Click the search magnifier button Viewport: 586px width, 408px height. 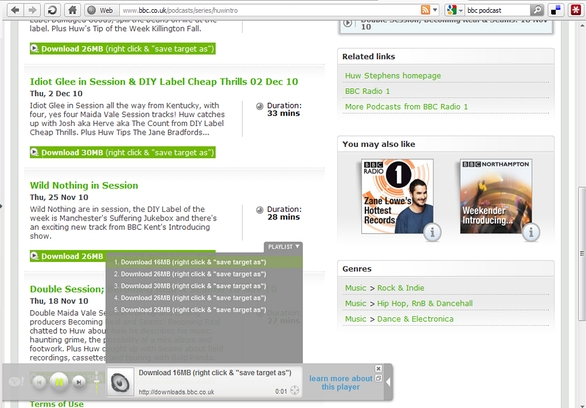click(x=537, y=10)
